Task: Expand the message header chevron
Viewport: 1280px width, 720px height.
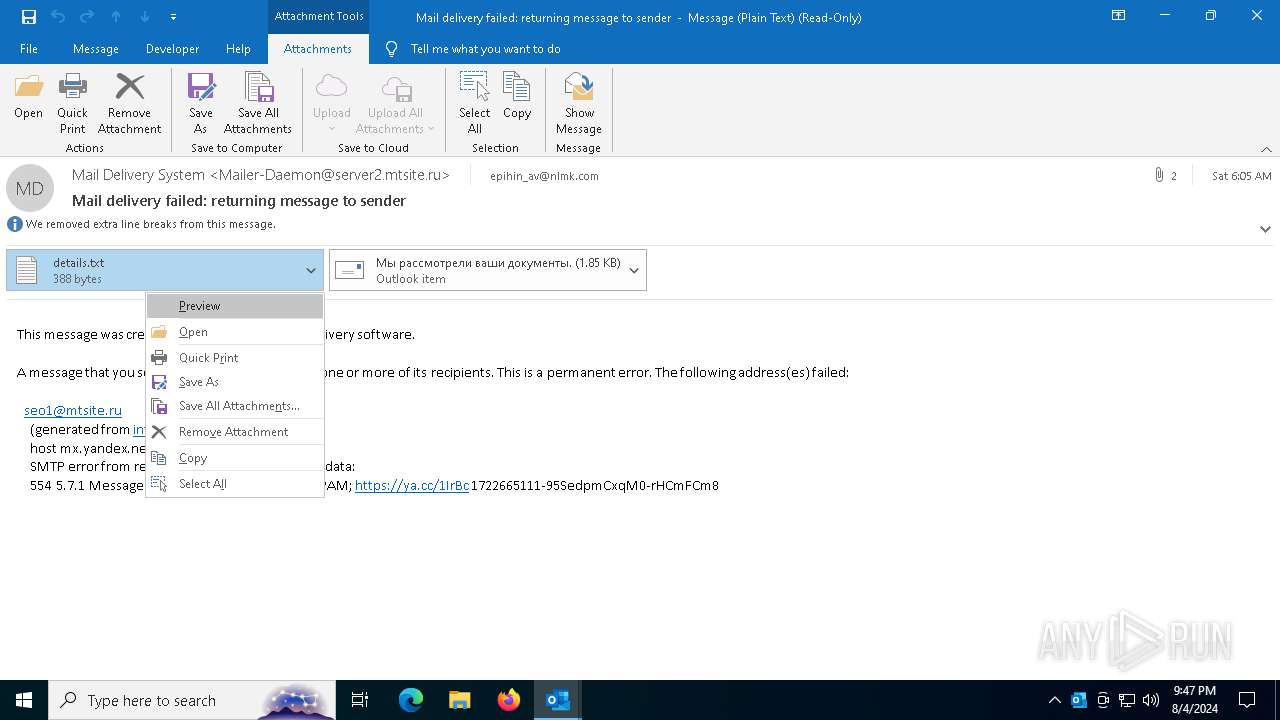Action: [1265, 229]
